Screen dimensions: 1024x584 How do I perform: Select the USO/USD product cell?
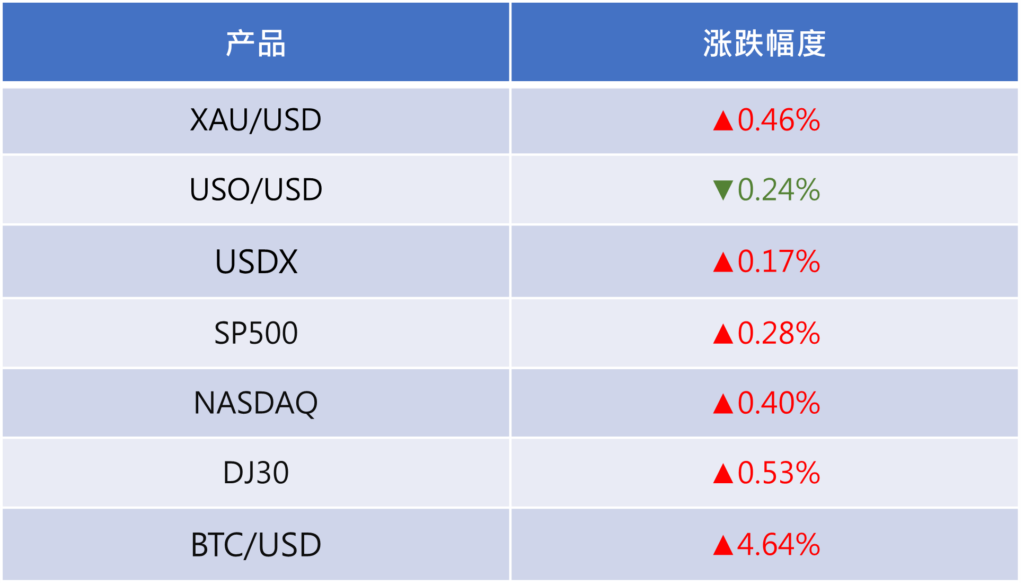click(256, 190)
